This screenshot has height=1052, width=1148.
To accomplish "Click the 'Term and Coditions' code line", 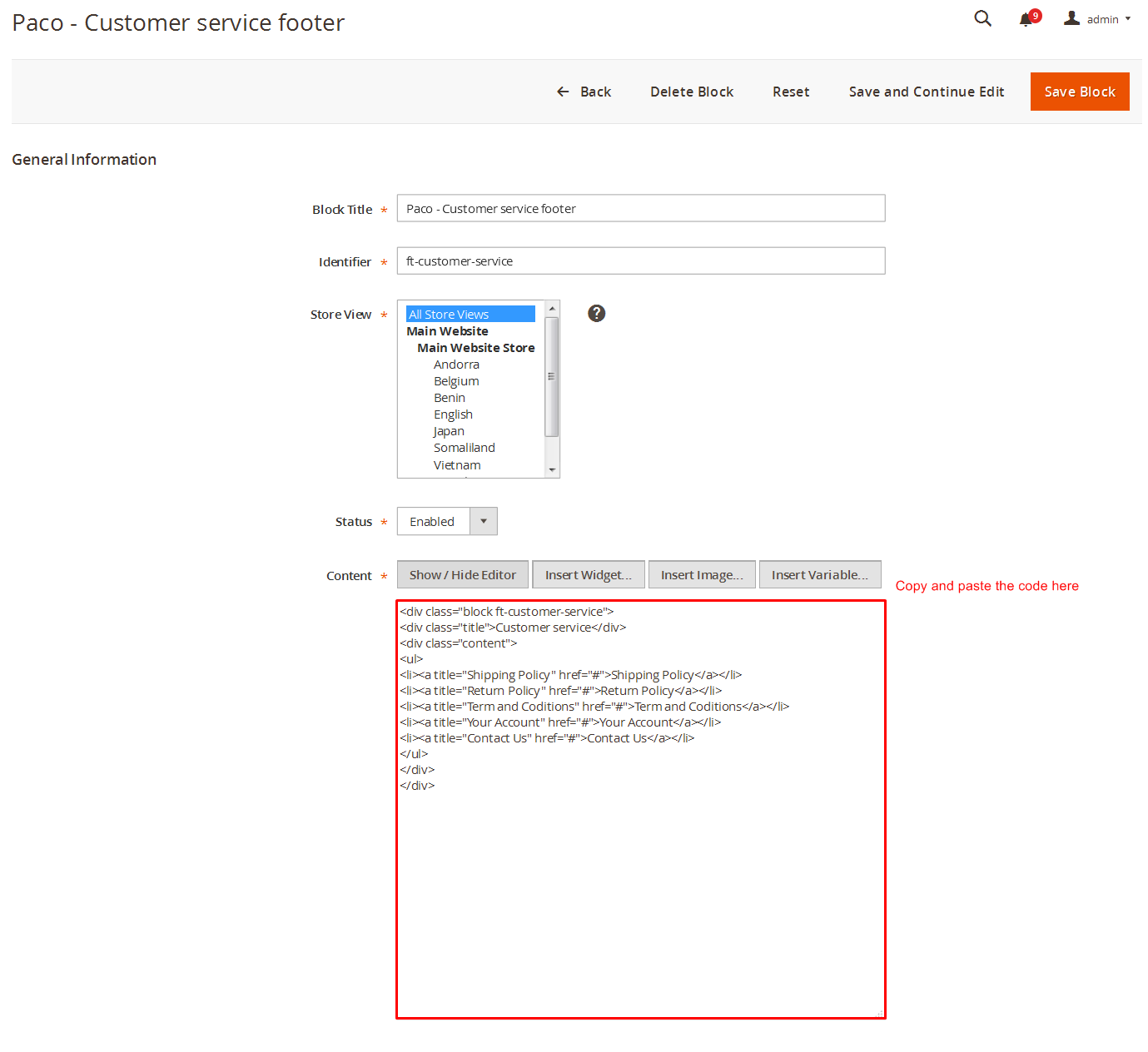I will pos(594,707).
